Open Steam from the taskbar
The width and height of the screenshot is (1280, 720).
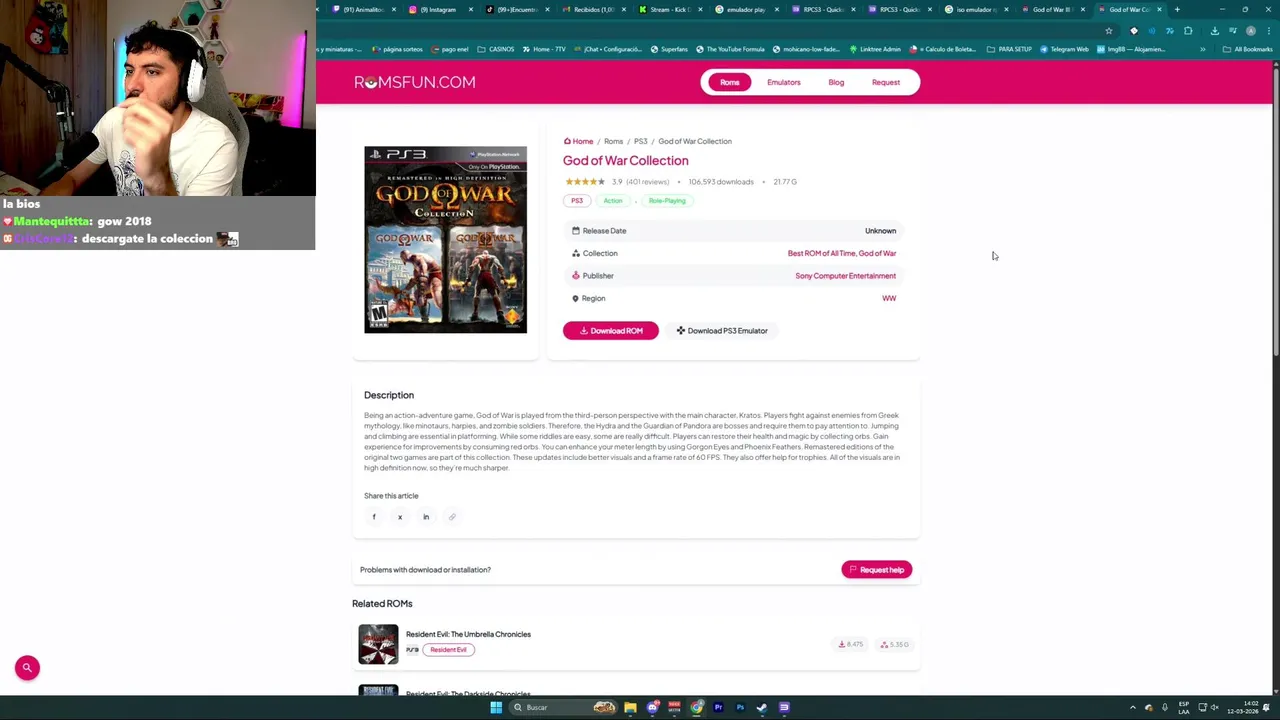[762, 708]
